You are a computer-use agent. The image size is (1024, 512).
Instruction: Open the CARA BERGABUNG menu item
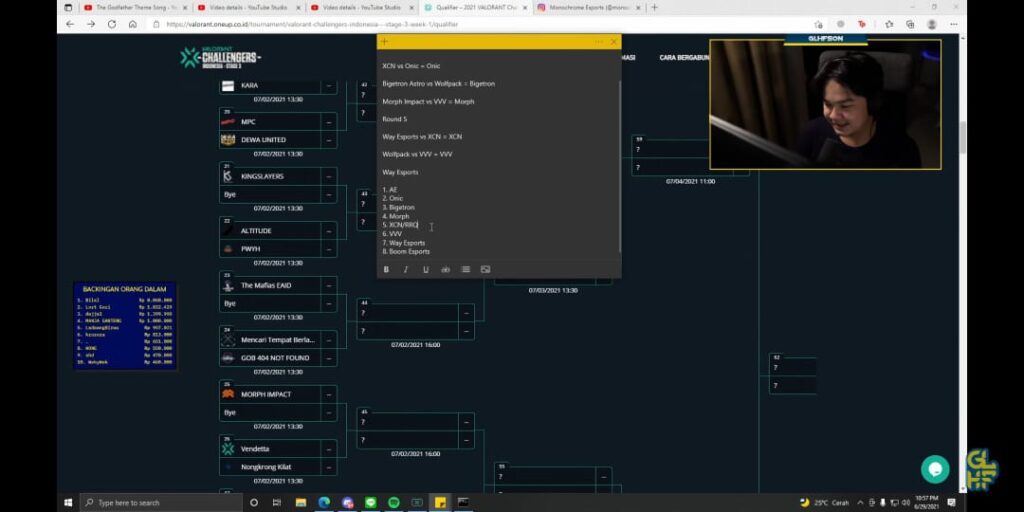click(684, 57)
